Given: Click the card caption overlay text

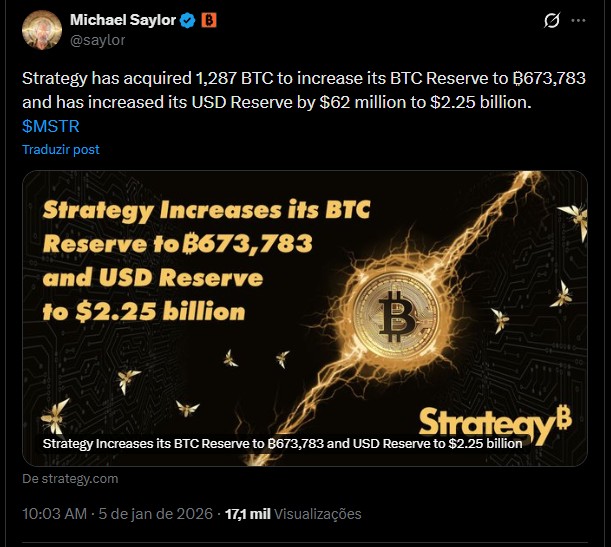Looking at the screenshot, I should [x=283, y=442].
